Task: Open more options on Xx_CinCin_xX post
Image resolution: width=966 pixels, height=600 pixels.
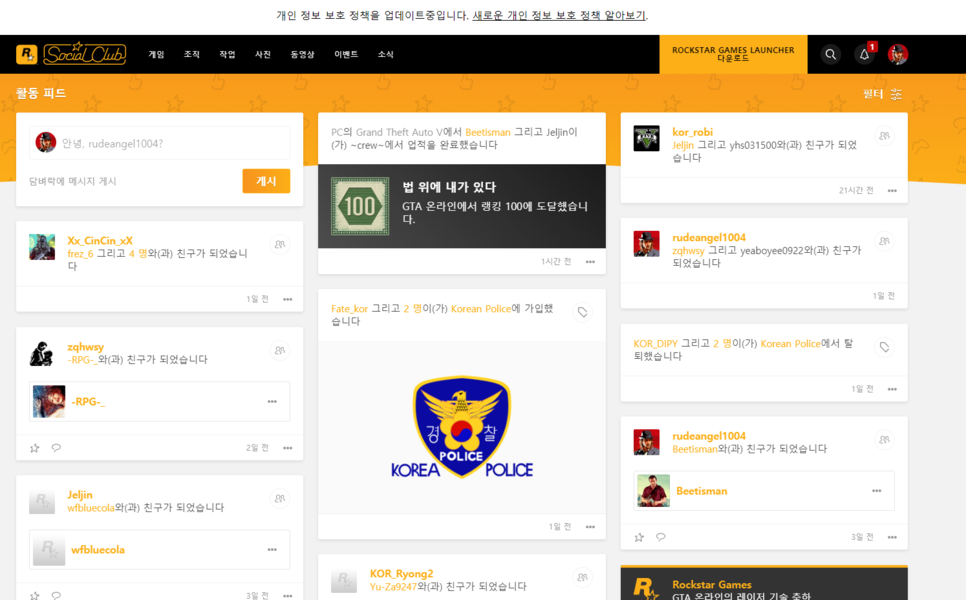Action: point(288,299)
